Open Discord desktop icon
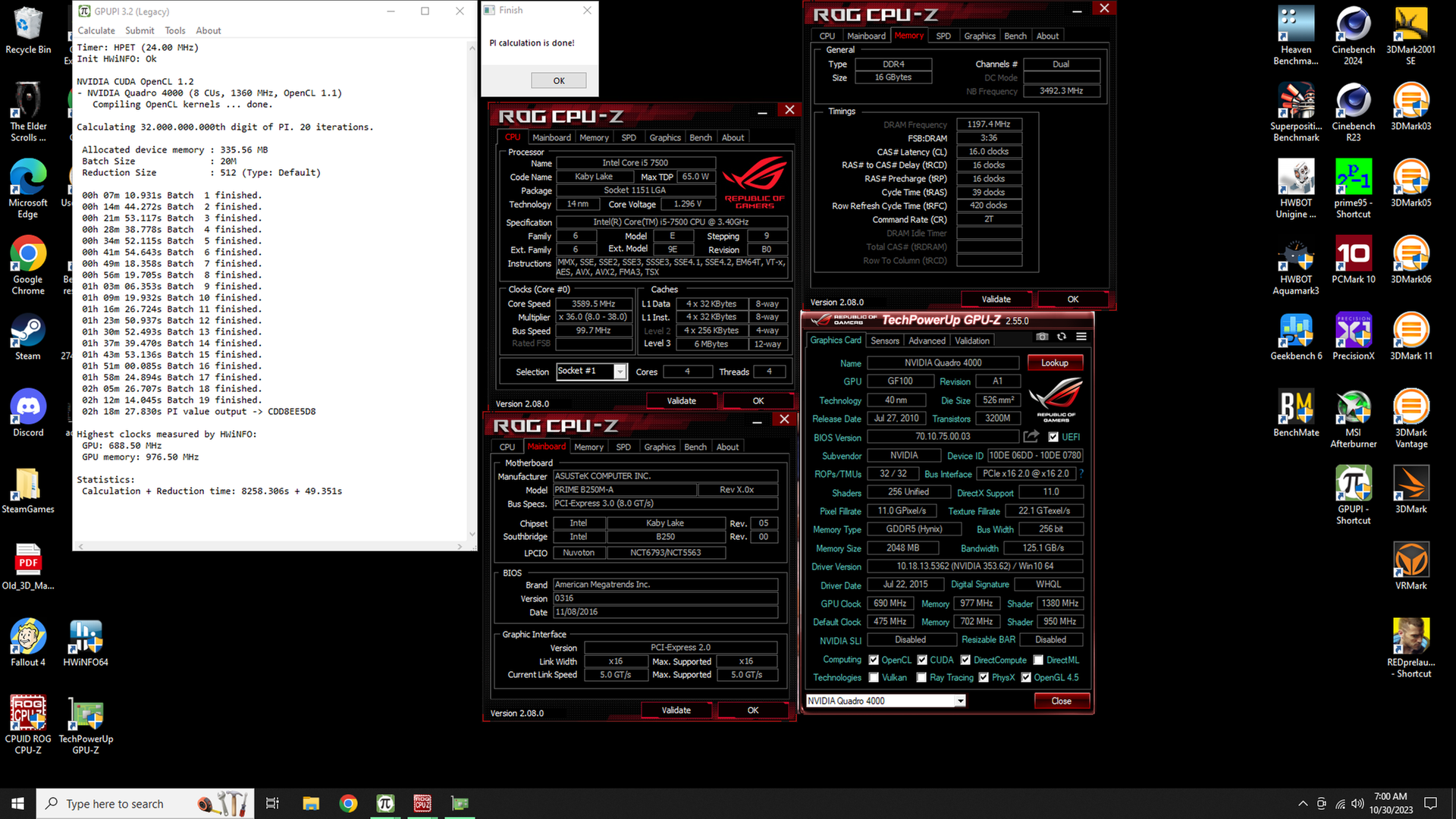The image size is (1456, 819). point(28,413)
